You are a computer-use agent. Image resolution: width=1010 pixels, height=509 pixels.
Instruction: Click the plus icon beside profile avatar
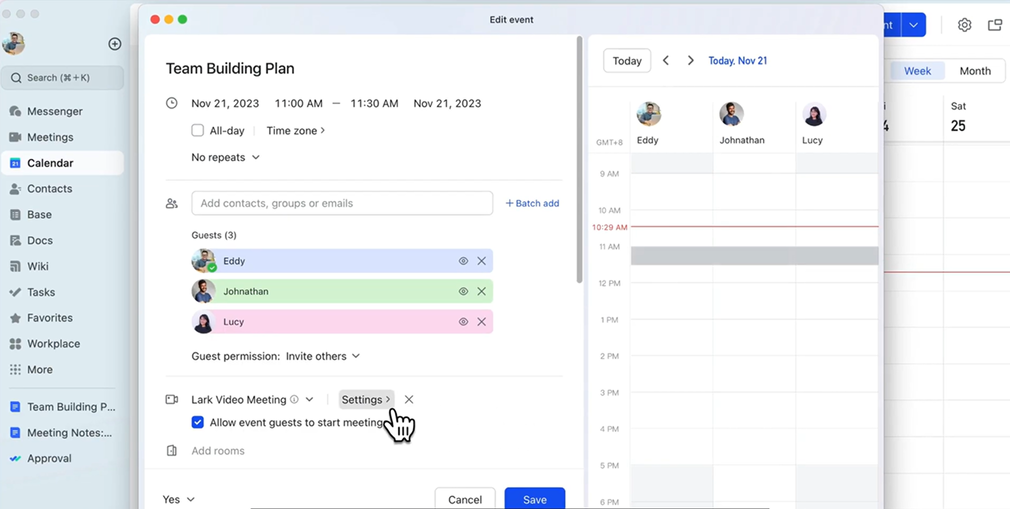115,44
